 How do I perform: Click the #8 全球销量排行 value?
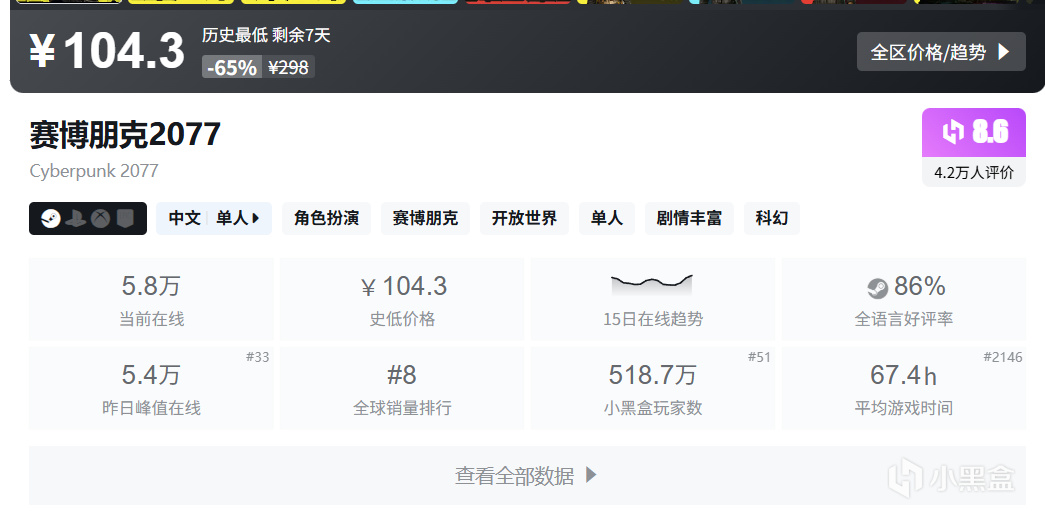(402, 375)
